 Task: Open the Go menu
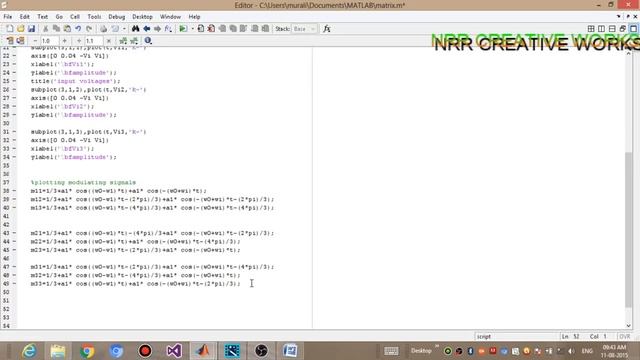tap(59, 17)
